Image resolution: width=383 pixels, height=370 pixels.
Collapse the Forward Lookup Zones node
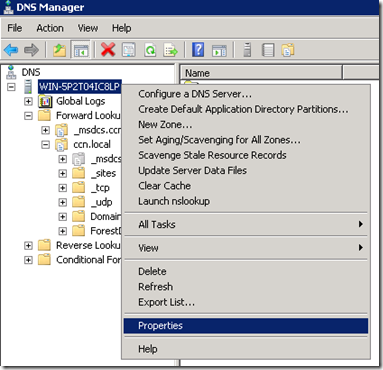pyautogui.click(x=28, y=116)
